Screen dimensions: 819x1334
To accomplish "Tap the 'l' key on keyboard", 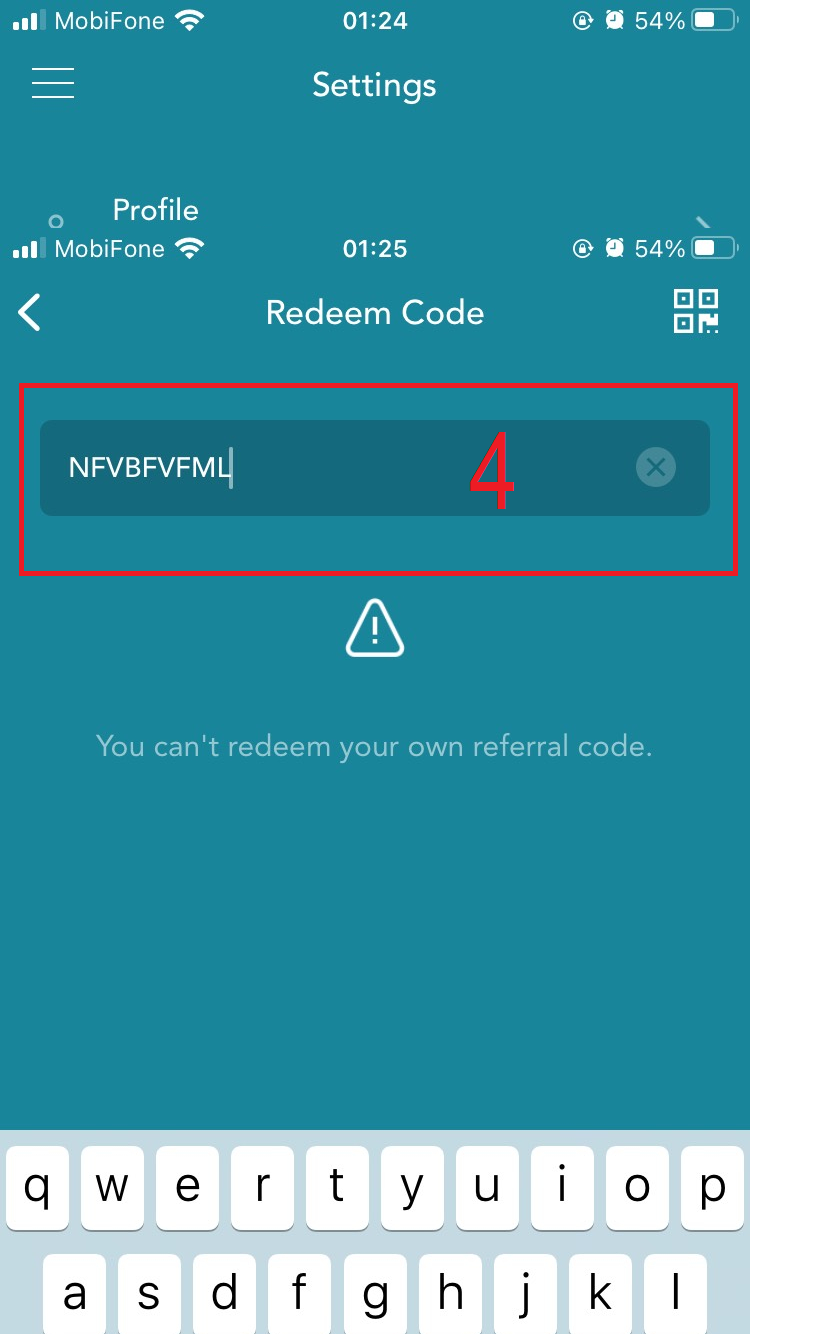I will (x=675, y=1294).
